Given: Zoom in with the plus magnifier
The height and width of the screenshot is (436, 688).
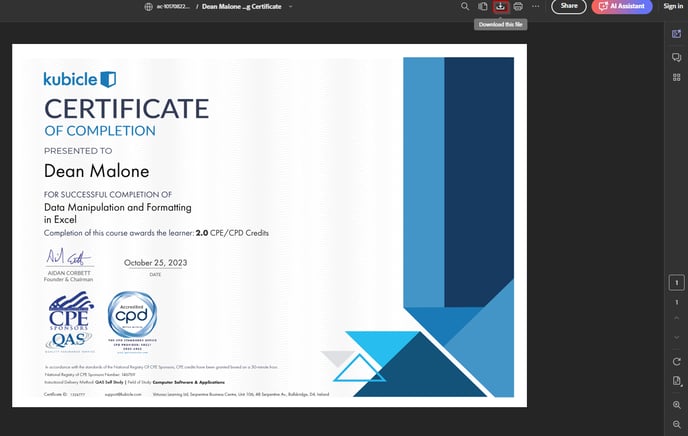Looking at the screenshot, I should tap(677, 405).
